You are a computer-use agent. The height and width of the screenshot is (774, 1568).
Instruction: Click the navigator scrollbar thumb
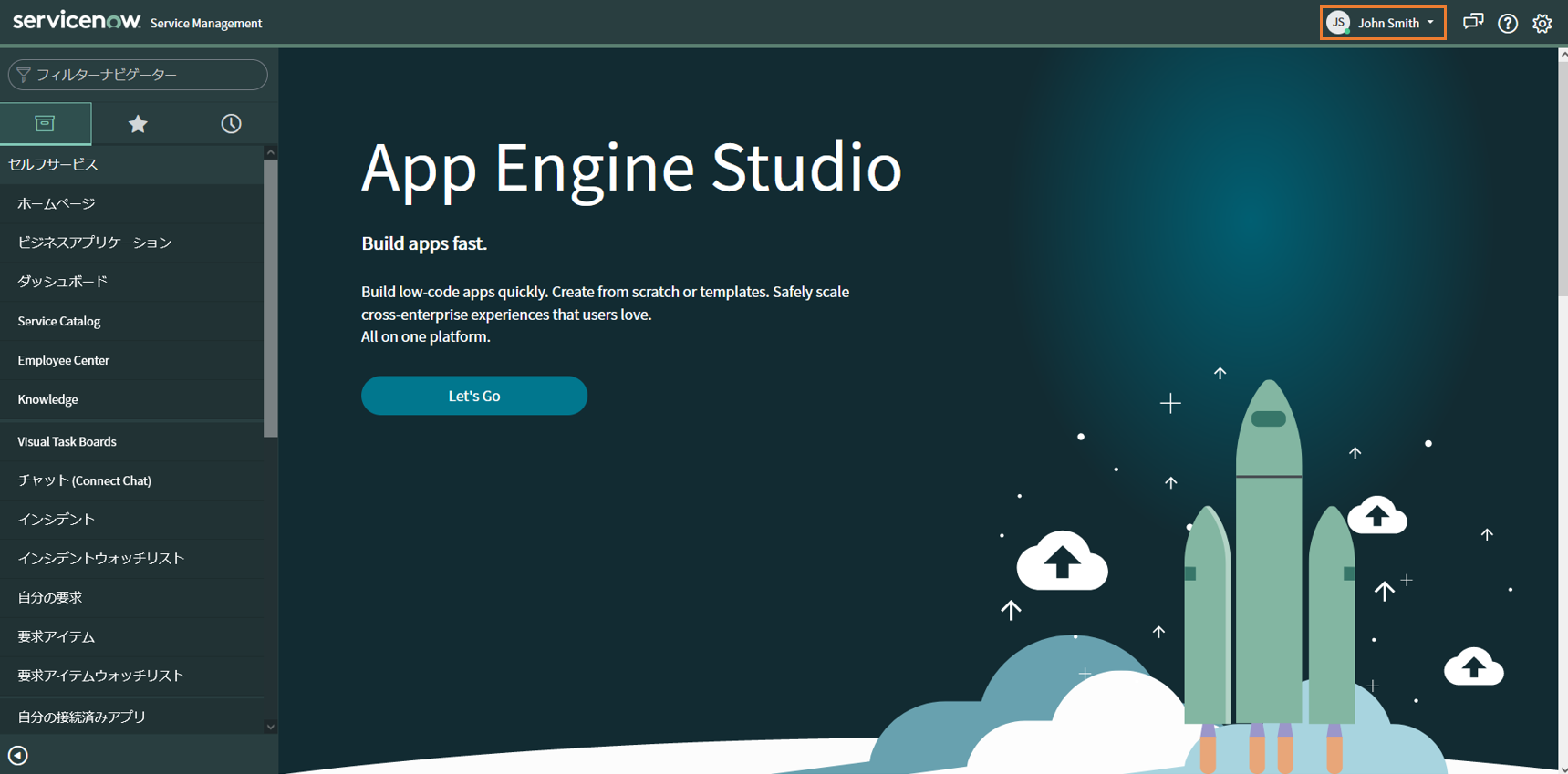[271, 298]
